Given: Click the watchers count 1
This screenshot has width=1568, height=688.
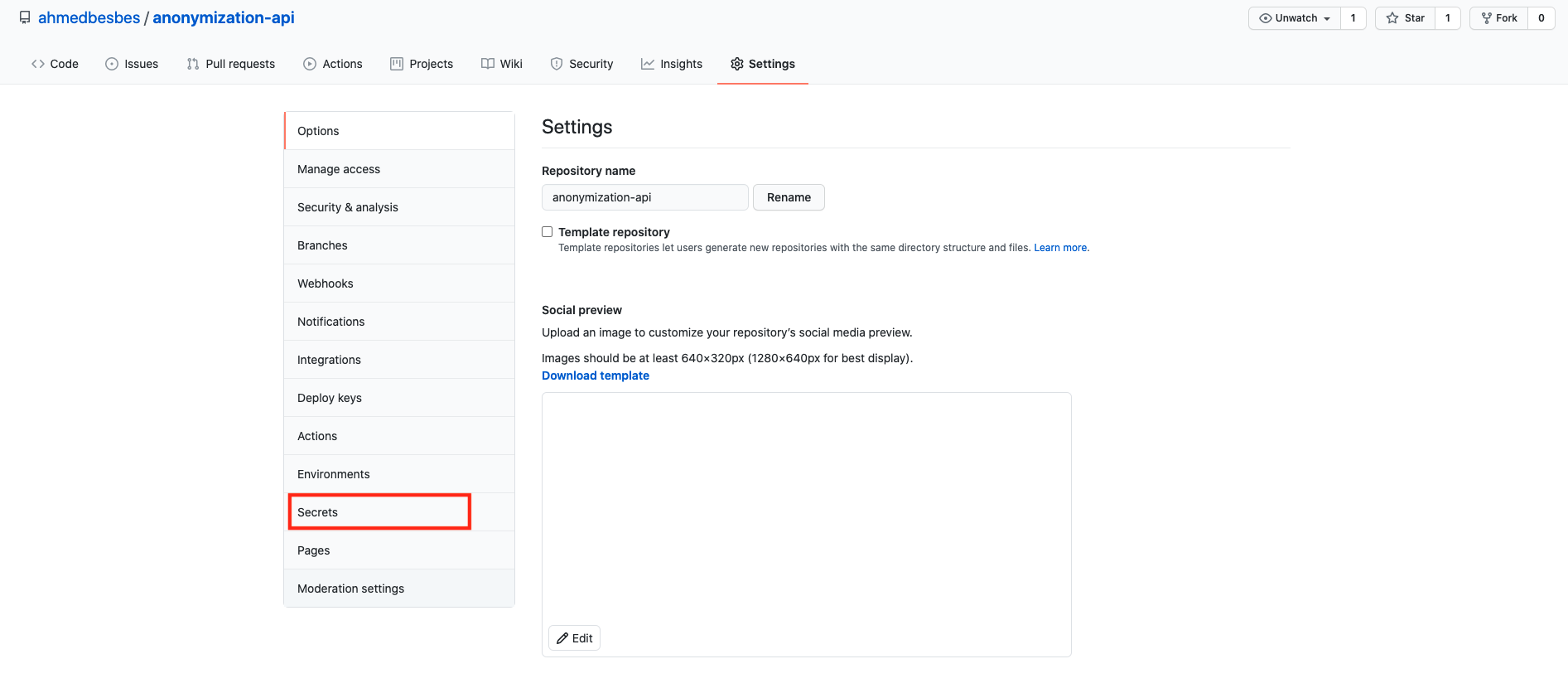Looking at the screenshot, I should (1353, 18).
